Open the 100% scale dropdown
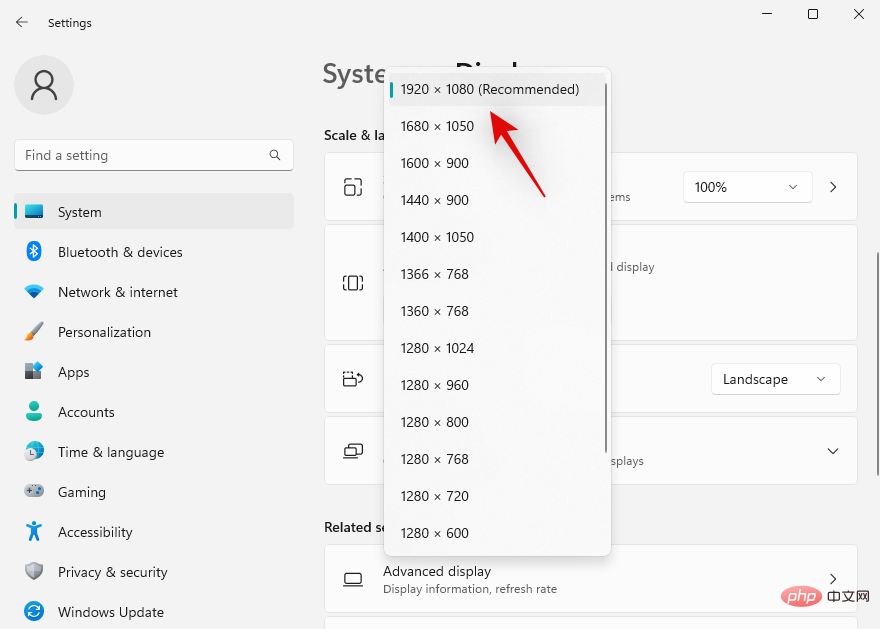The width and height of the screenshot is (880, 629). (x=747, y=187)
